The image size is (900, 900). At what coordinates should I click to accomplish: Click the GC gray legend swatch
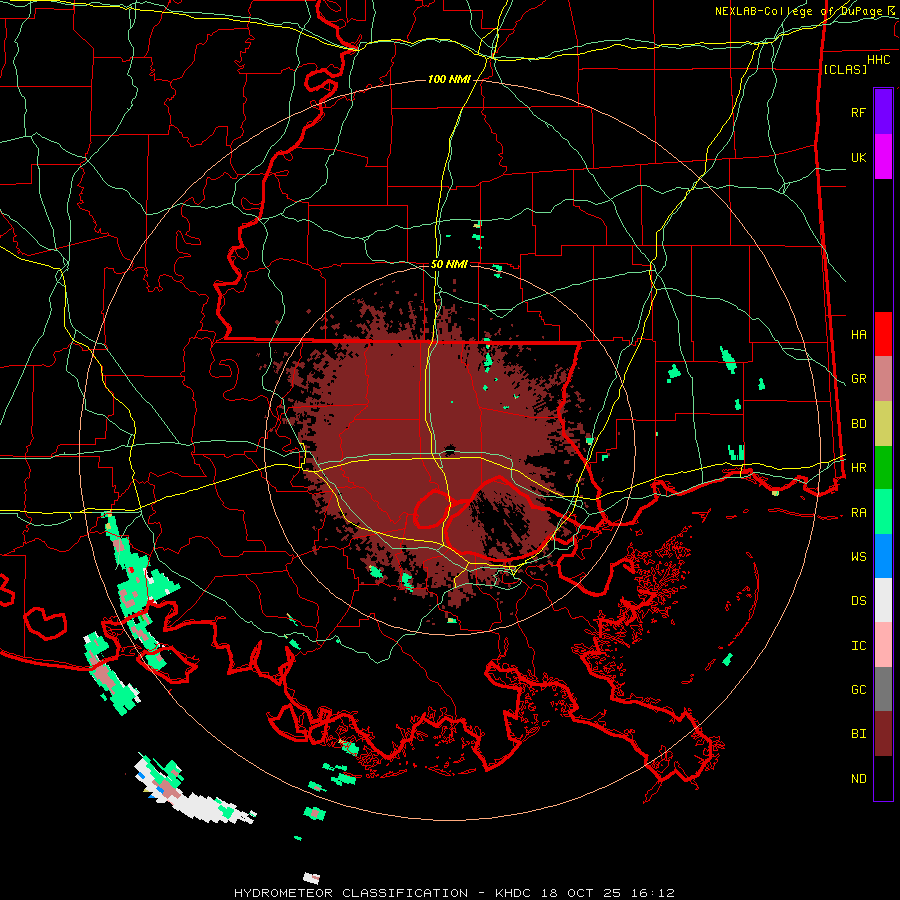pyautogui.click(x=883, y=689)
